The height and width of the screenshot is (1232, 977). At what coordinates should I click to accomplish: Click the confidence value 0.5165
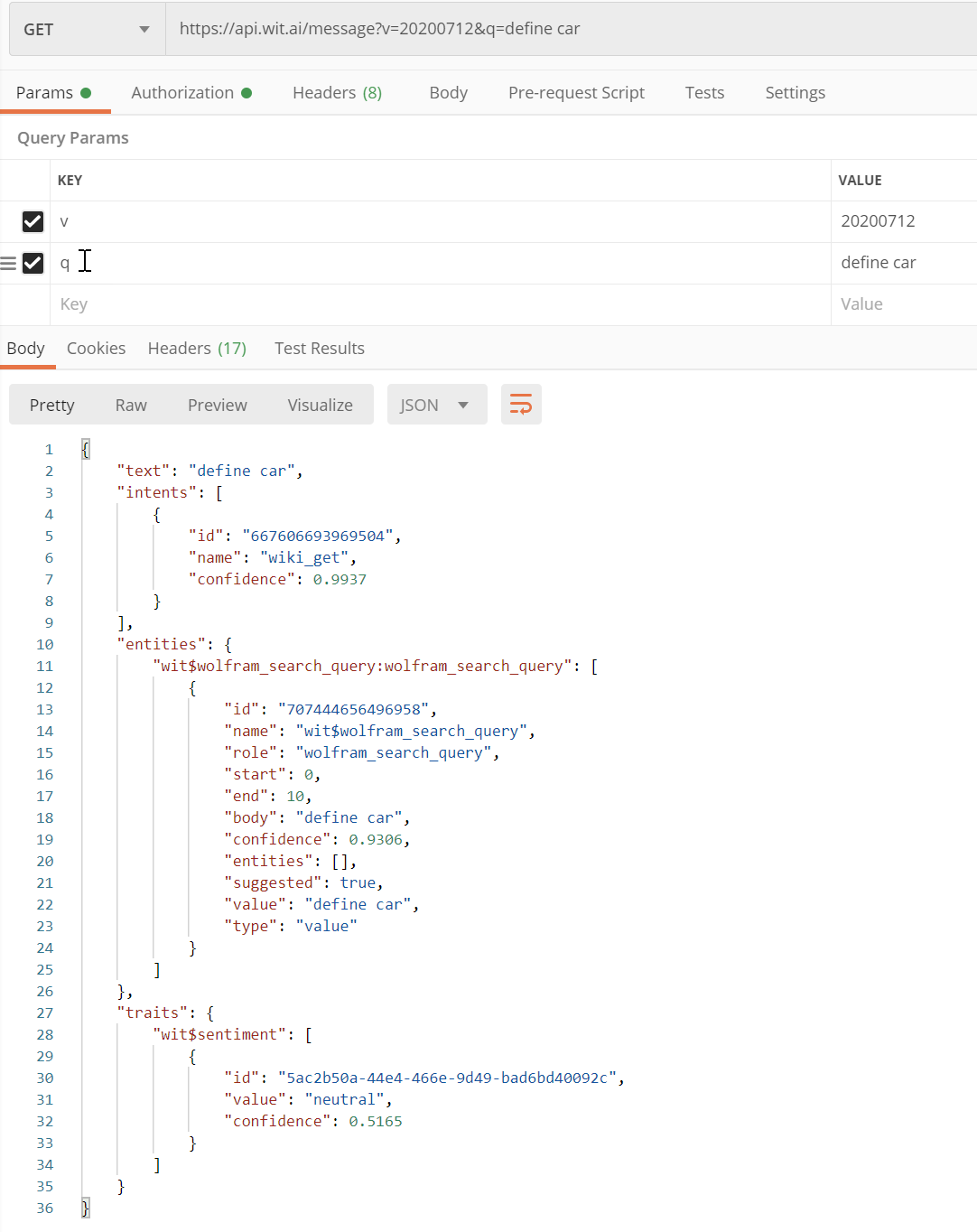click(x=376, y=1121)
